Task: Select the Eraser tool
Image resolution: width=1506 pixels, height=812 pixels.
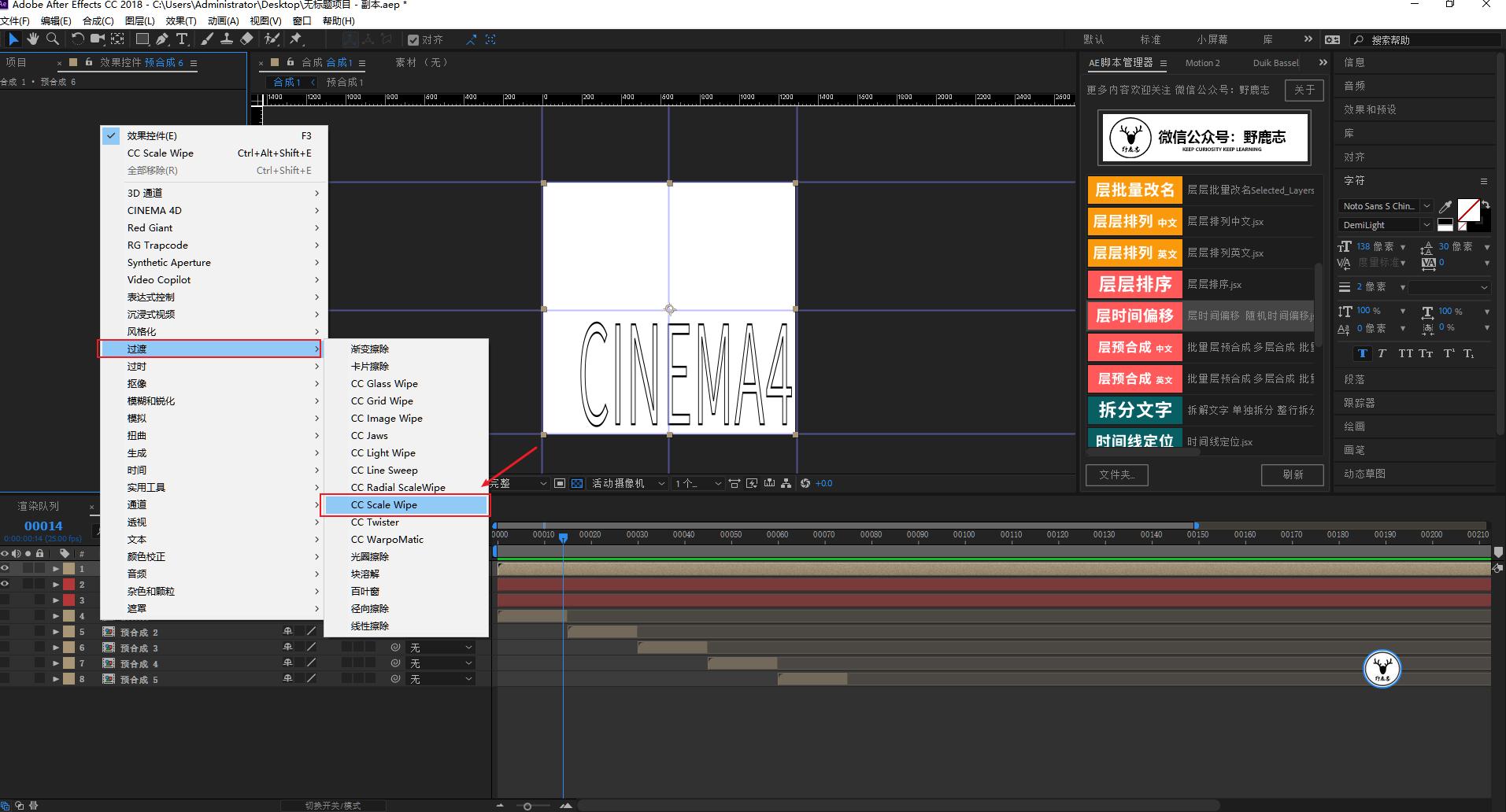Action: pos(246,39)
